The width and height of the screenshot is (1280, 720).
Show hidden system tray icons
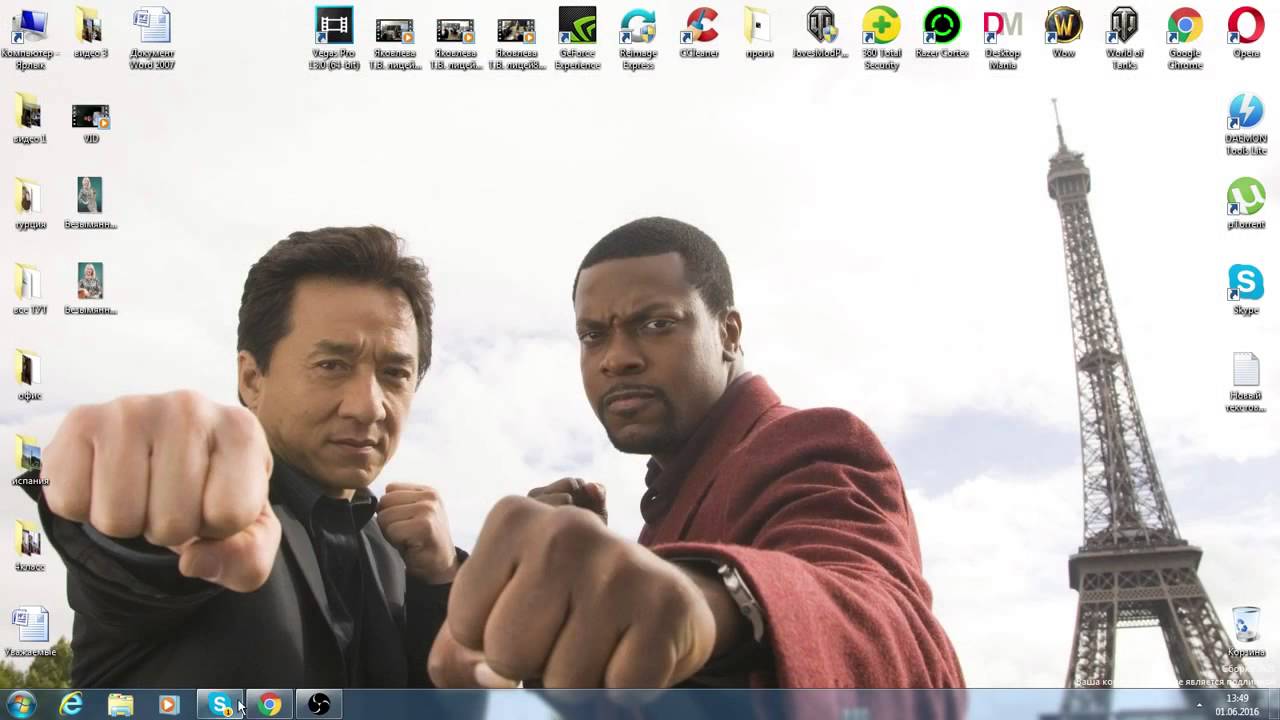coord(1199,705)
